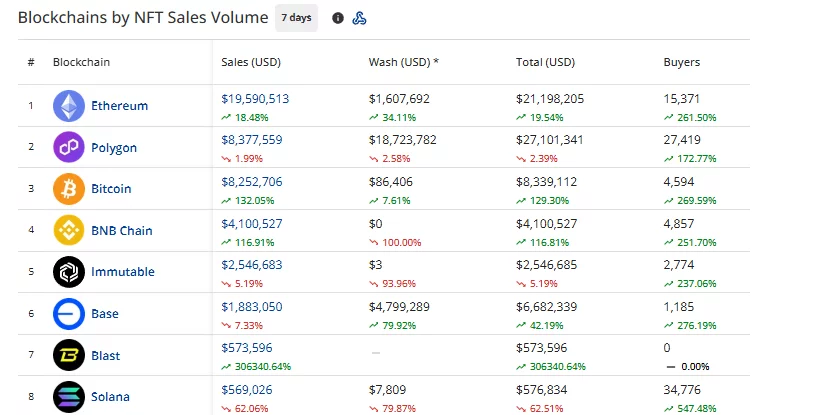Image resolution: width=822 pixels, height=415 pixels.
Task: Click Polygon sales value $8,377,559
Action: click(x=252, y=140)
